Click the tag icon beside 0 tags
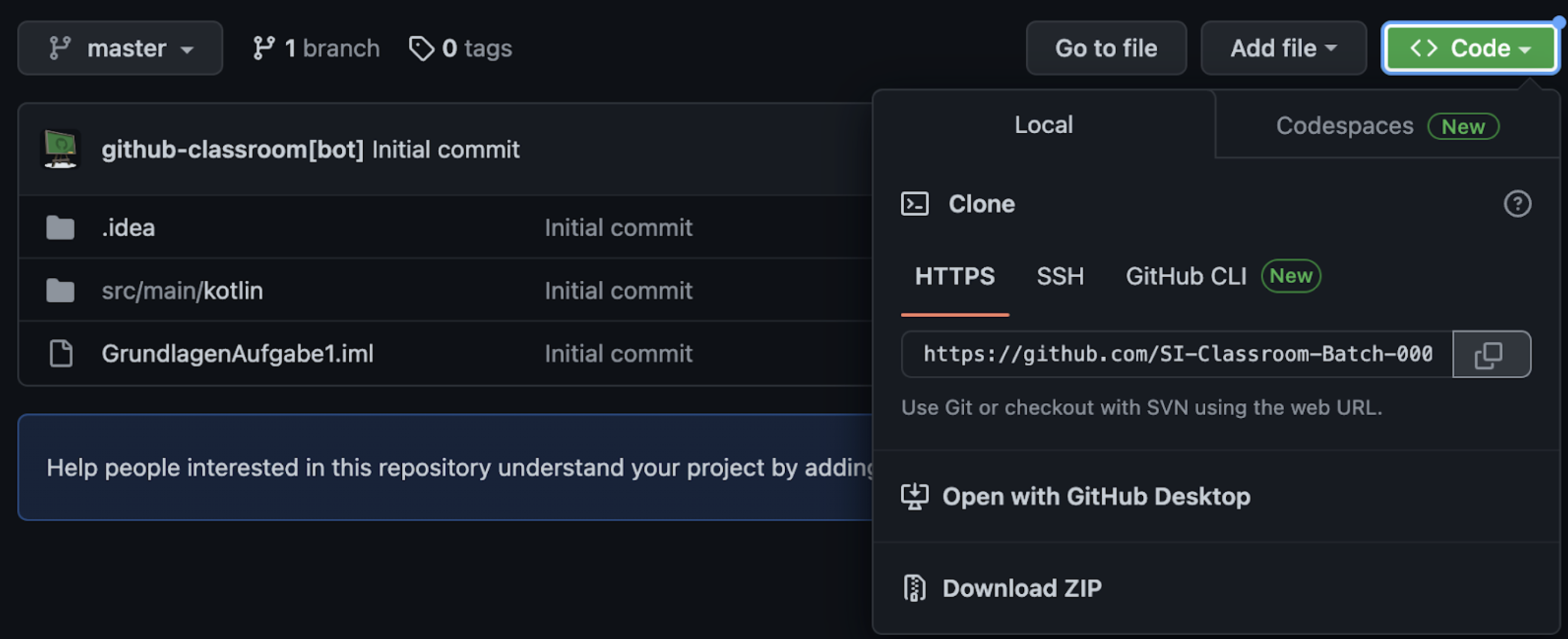This screenshot has height=639, width=1568. (421, 48)
